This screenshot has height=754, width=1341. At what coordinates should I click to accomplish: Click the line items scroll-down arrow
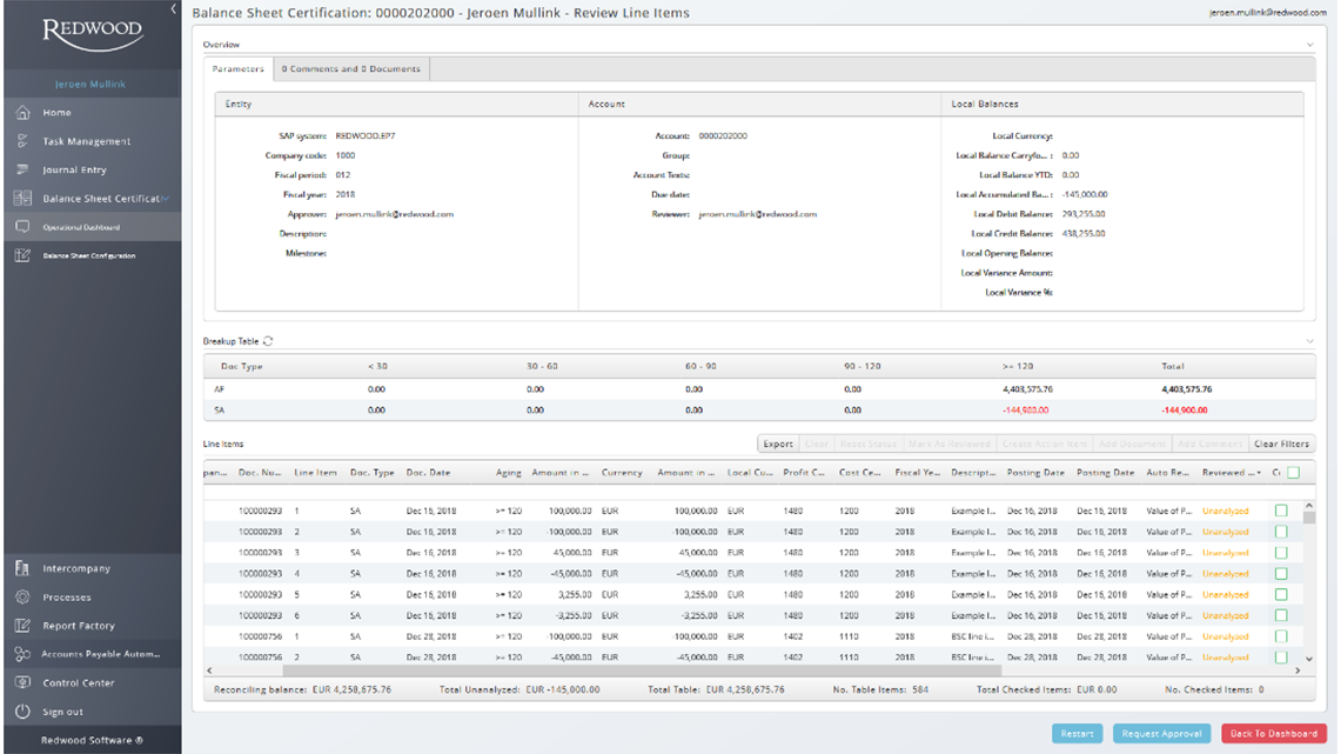(1309, 658)
